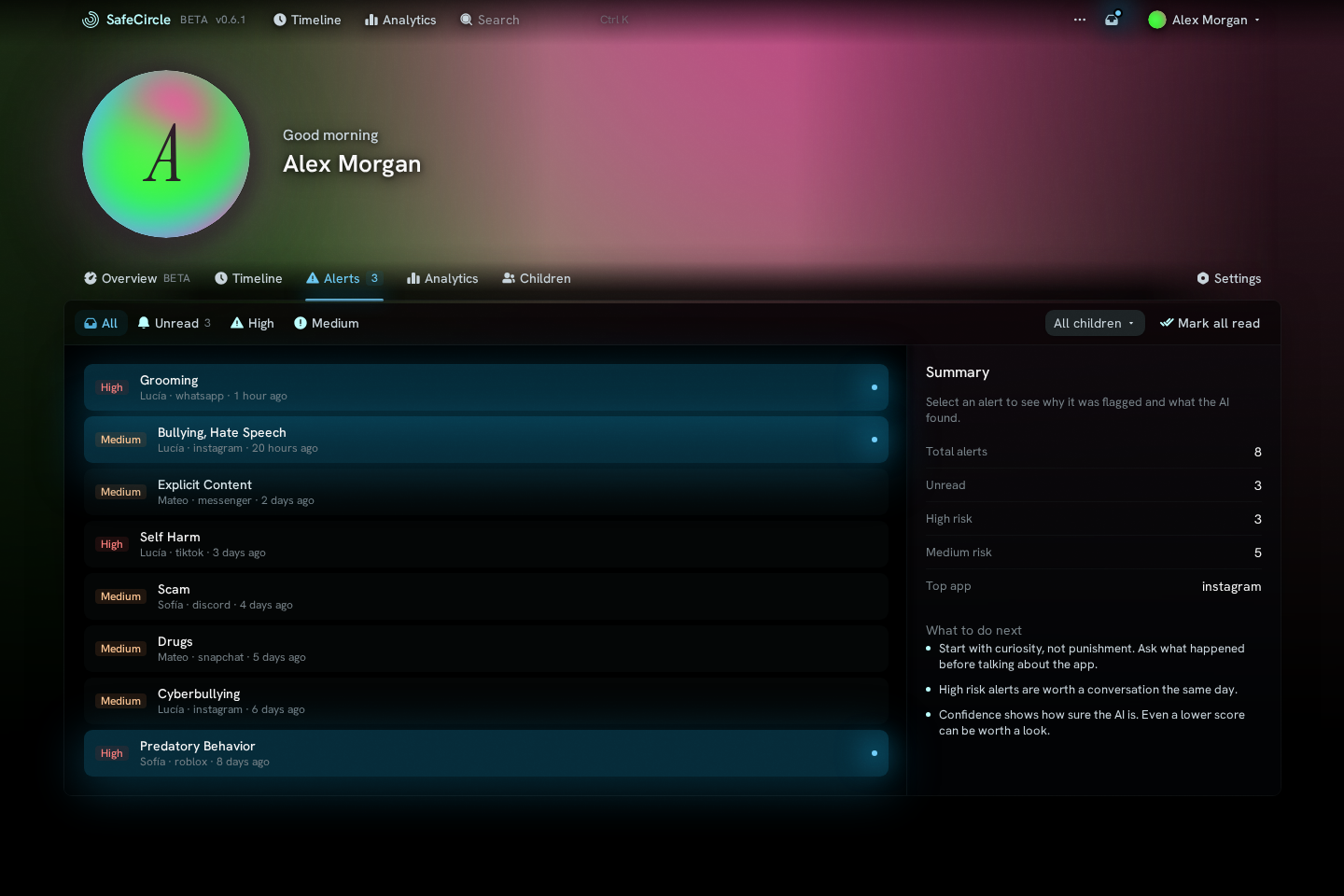This screenshot has height=896, width=1344.
Task: Select the All alerts filter
Action: click(101, 323)
